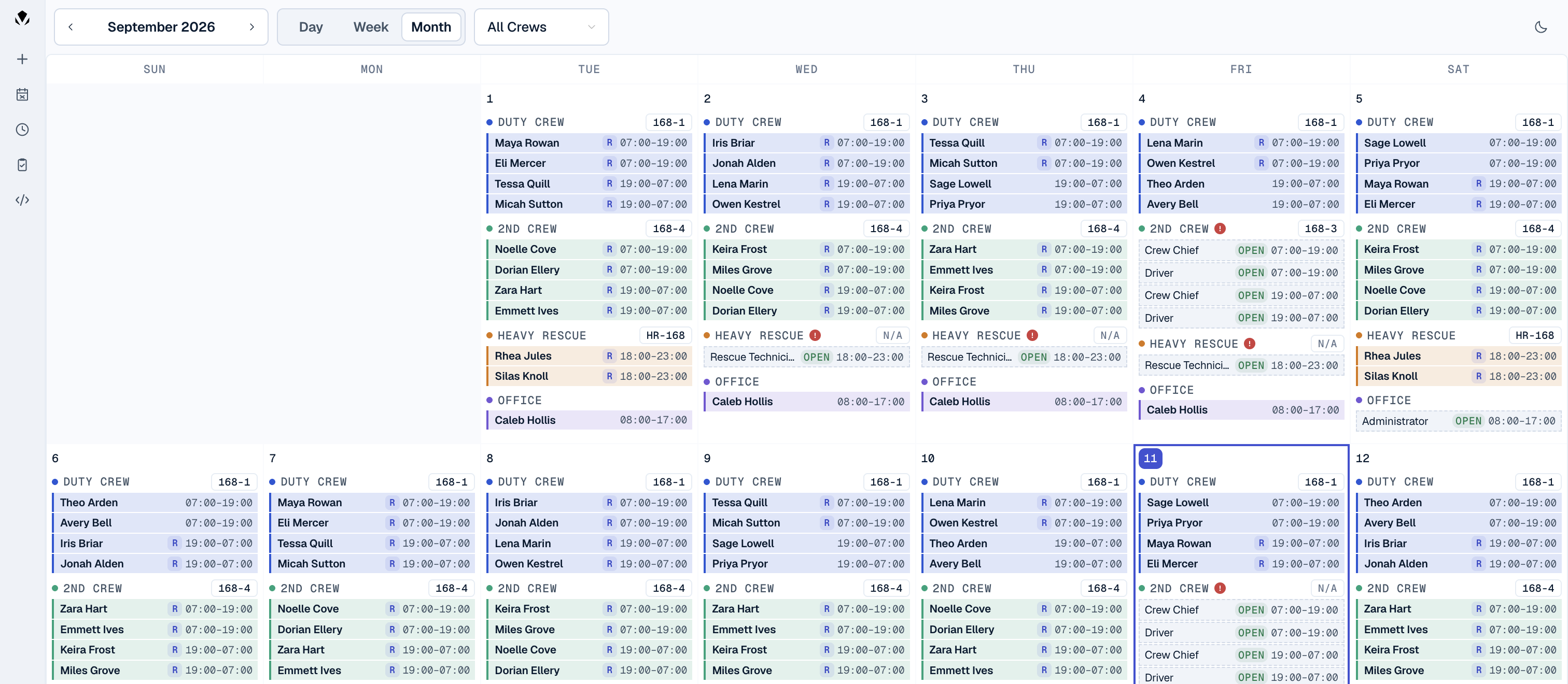This screenshot has width=1568, height=684.
Task: Select the Month view tab
Action: click(x=431, y=27)
